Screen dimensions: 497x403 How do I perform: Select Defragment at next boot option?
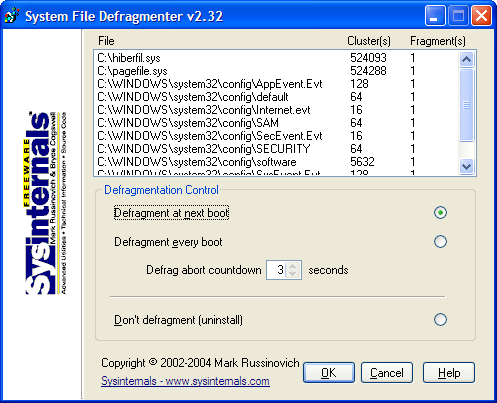point(440,213)
